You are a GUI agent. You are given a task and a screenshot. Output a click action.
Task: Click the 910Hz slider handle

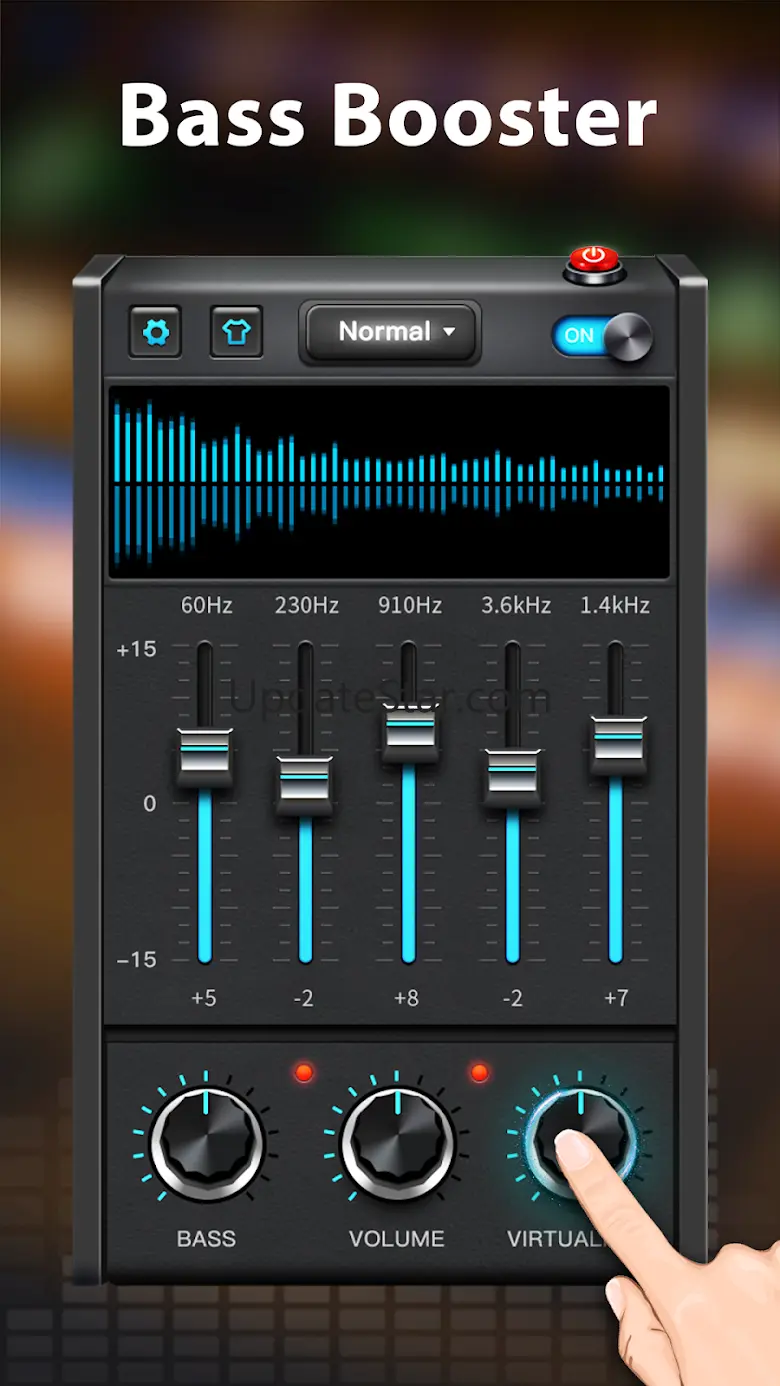[408, 730]
